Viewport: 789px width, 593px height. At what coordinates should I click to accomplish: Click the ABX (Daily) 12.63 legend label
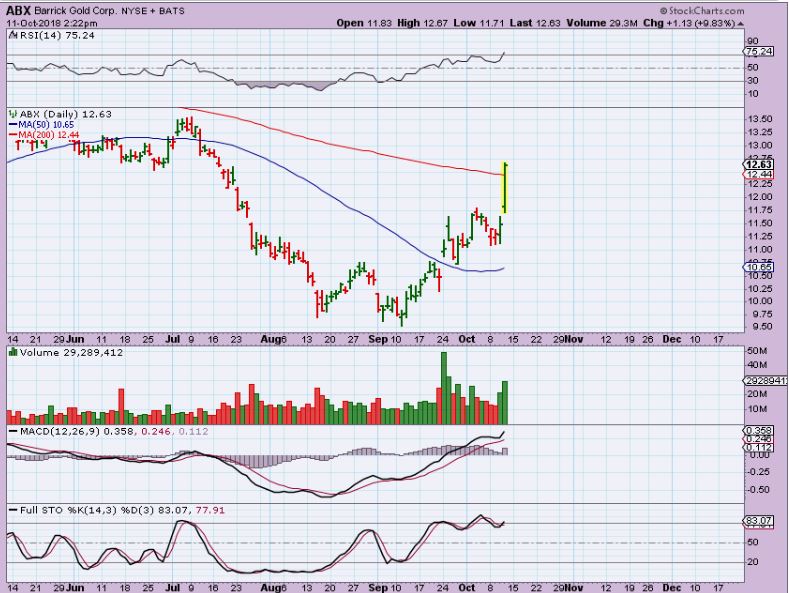[x=65, y=114]
